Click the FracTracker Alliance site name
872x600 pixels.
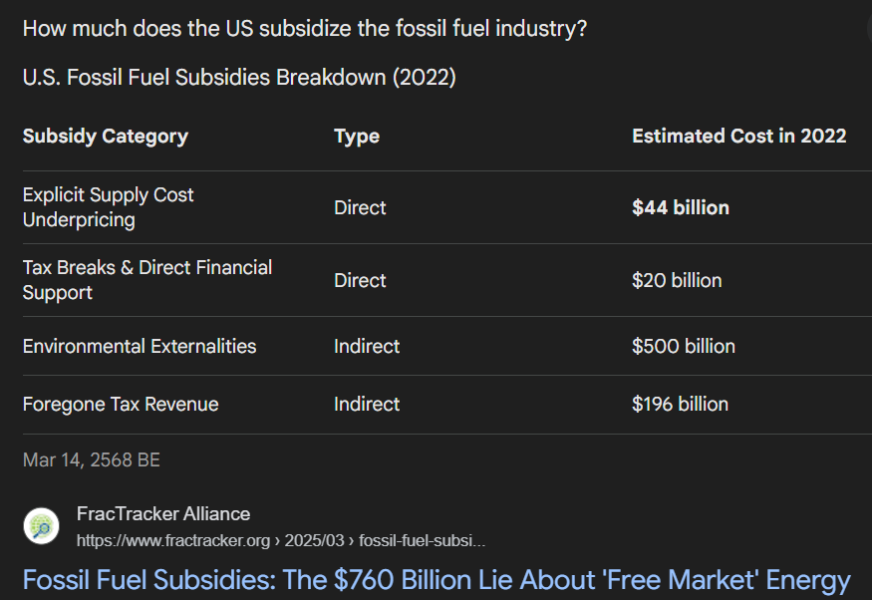(163, 514)
